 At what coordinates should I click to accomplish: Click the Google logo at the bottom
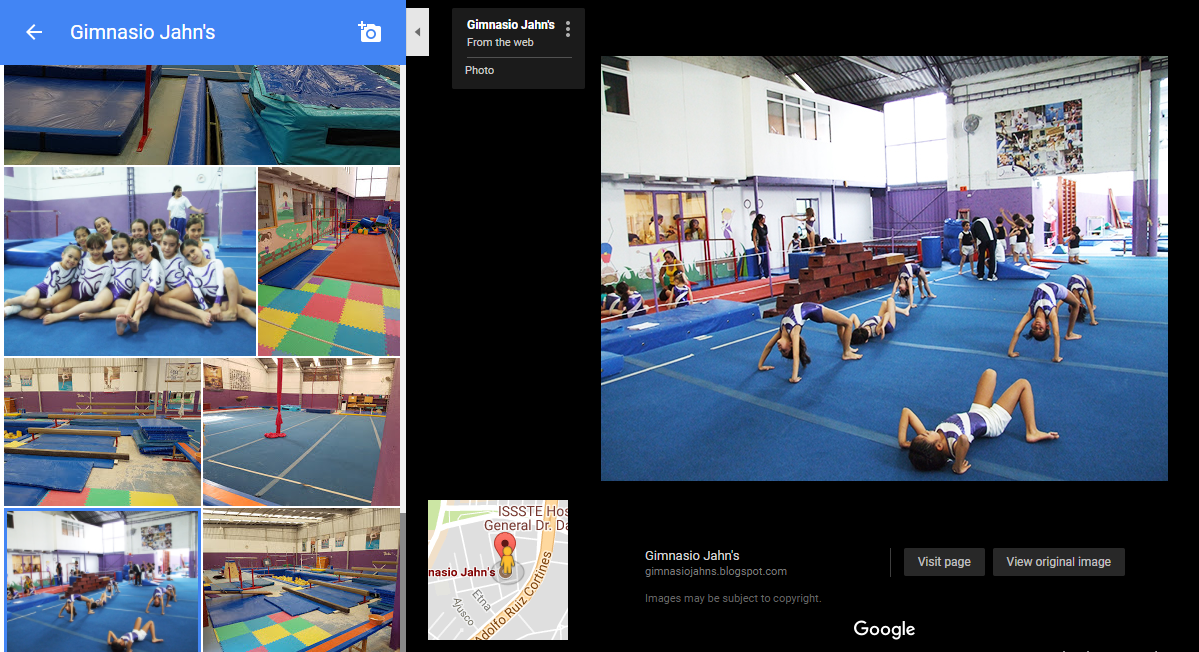[x=884, y=629]
